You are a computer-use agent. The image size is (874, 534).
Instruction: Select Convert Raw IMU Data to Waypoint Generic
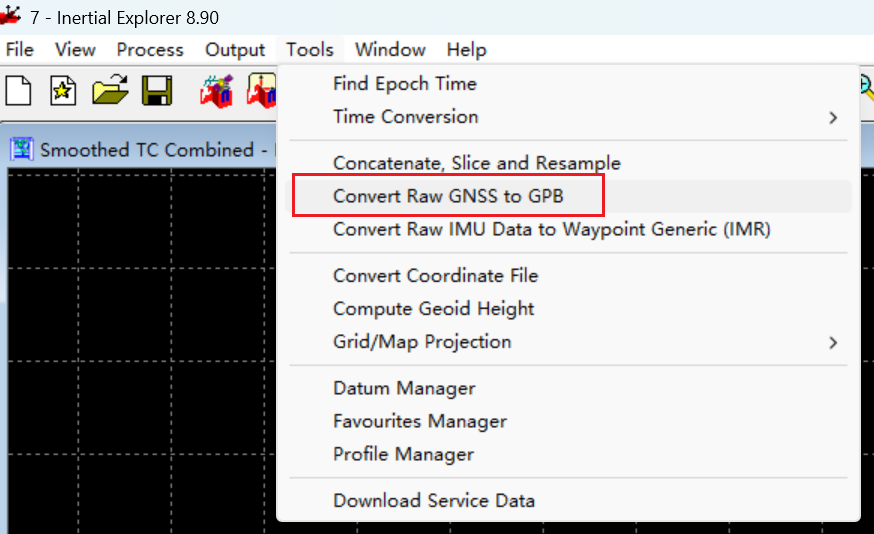[569, 229]
